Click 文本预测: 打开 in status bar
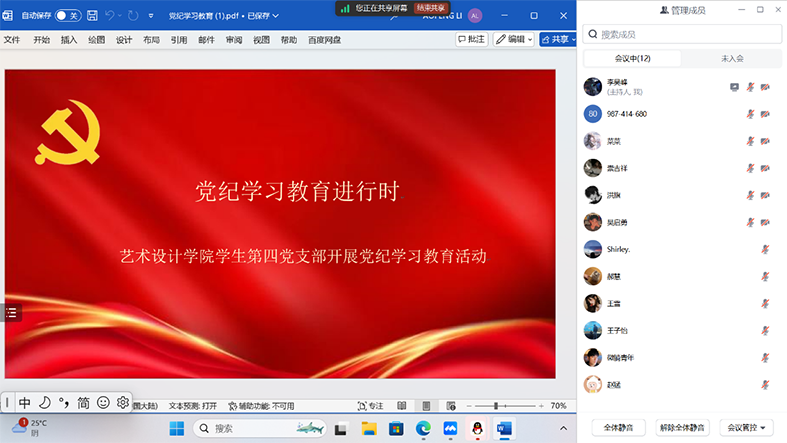787x443 pixels. 192,406
